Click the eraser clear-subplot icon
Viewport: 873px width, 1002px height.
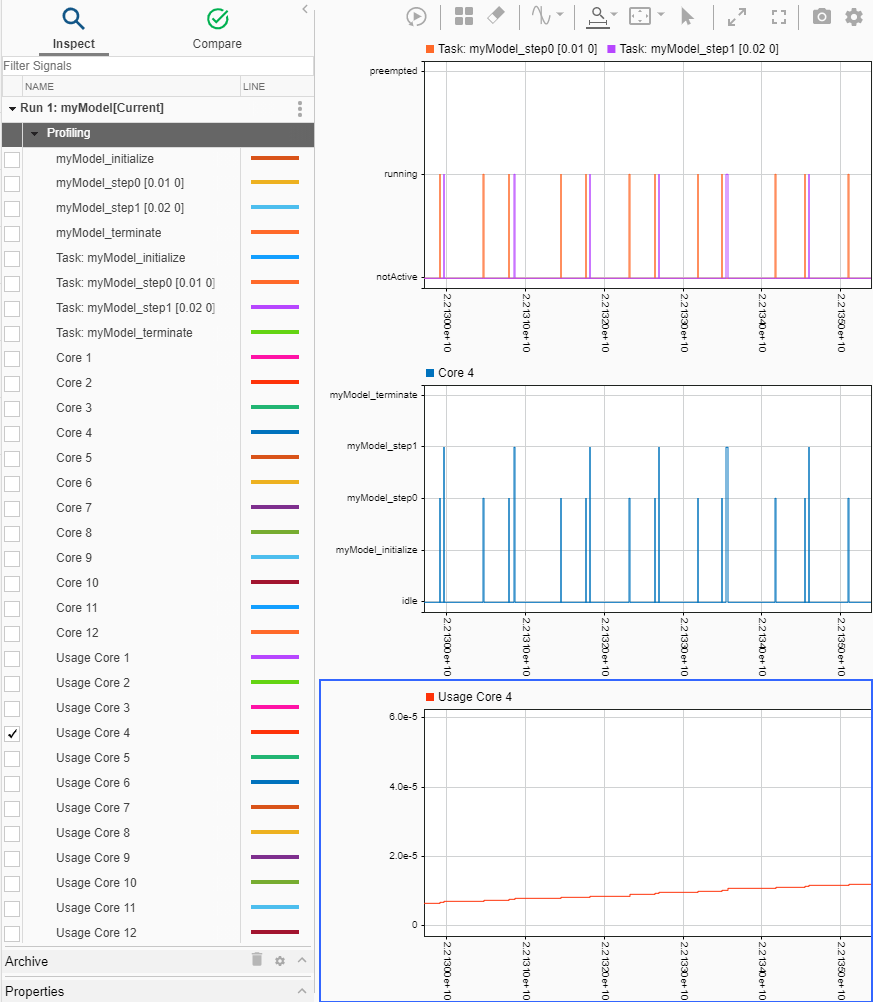[x=496, y=16]
